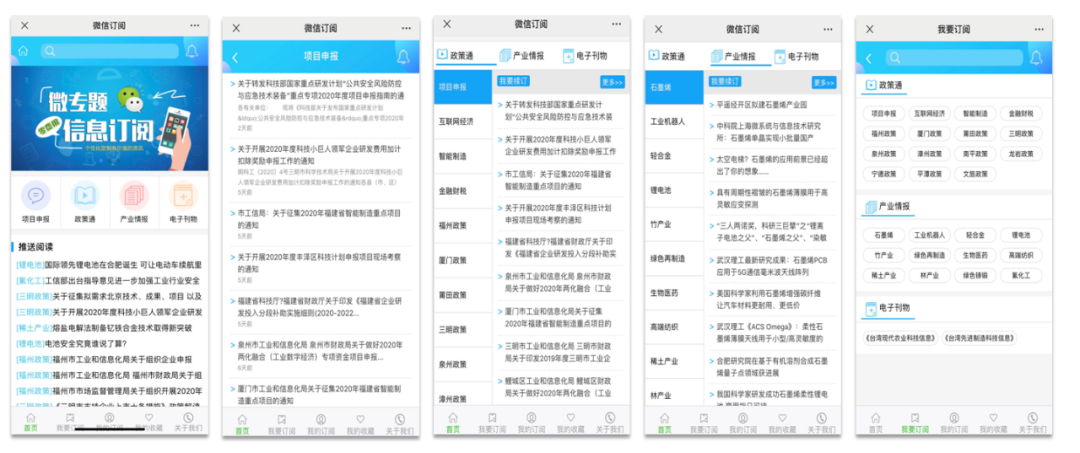Toggle 金融财税 subscription chip on 我要订阅 titled screen
The height and width of the screenshot is (453, 1080).
[x=1021, y=114]
